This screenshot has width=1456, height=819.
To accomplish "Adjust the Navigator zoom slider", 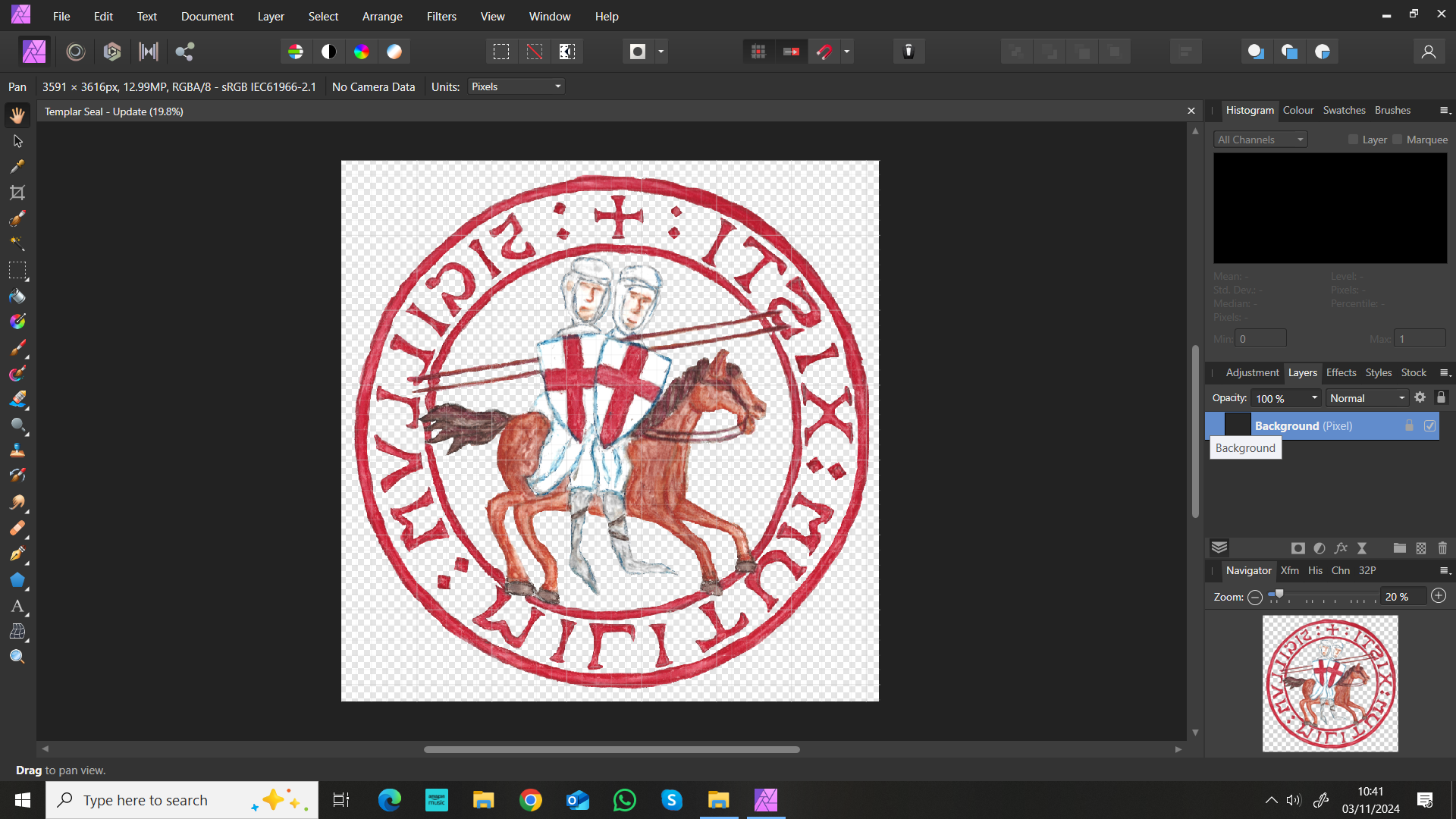I will [1279, 595].
